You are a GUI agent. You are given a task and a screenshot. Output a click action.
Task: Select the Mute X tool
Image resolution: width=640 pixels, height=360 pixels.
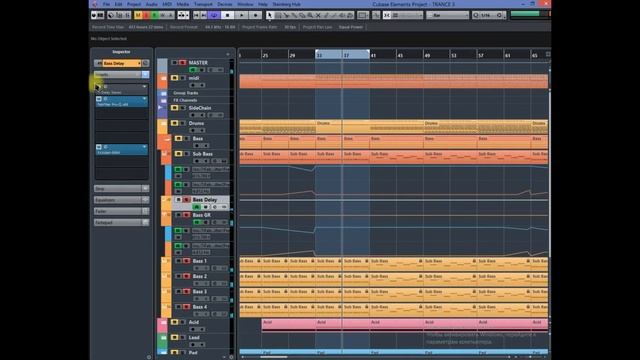pos(318,15)
